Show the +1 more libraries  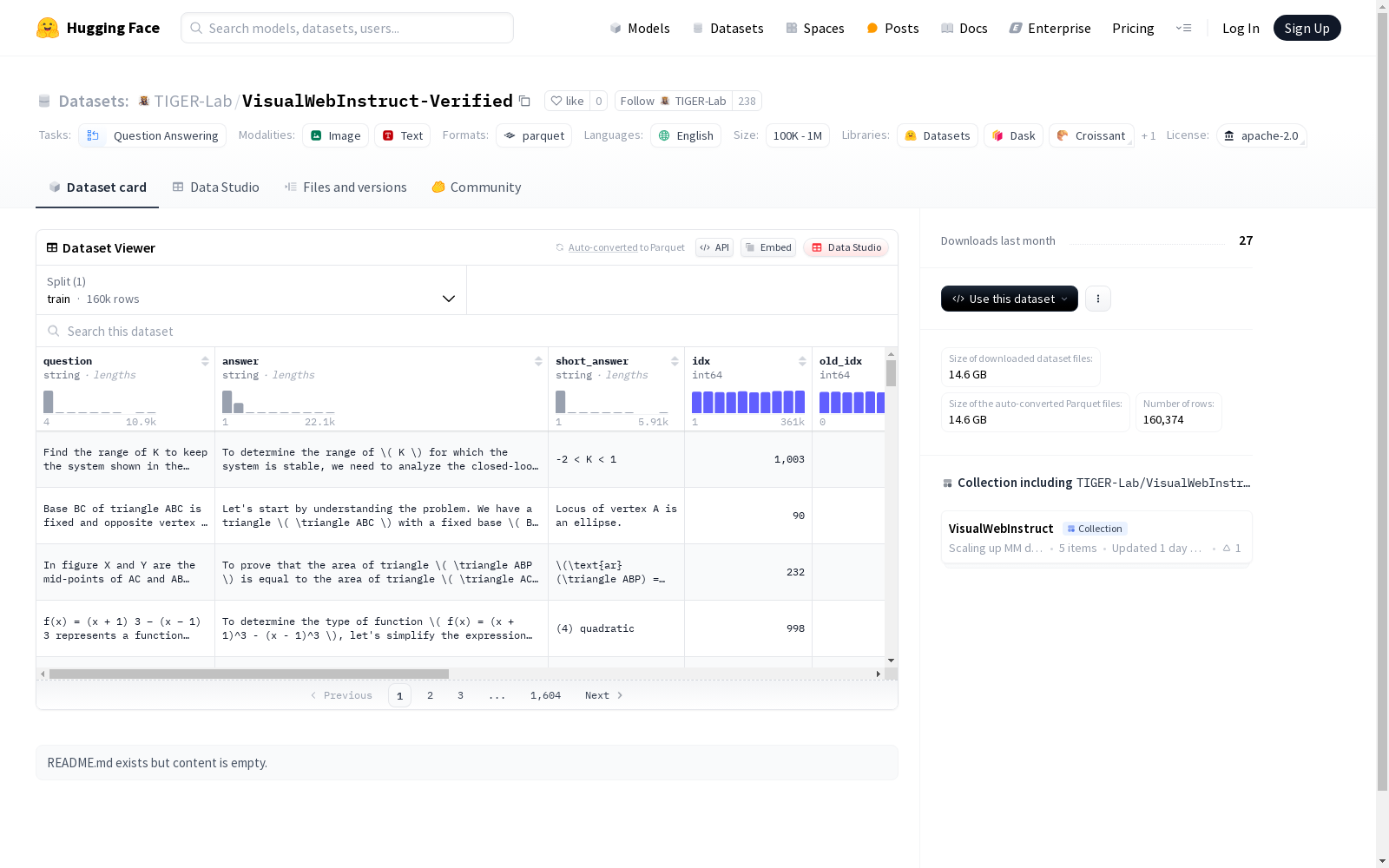[1149, 135]
